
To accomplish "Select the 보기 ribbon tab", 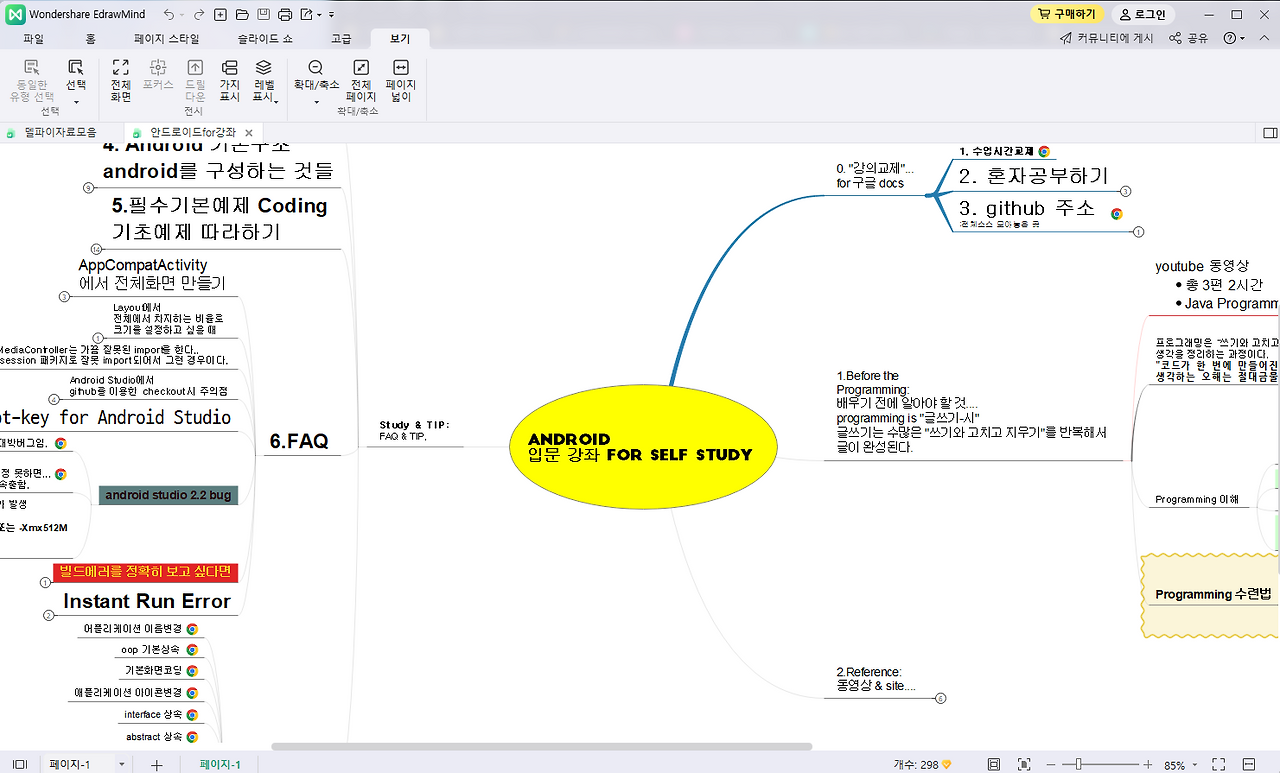I will click(x=400, y=39).
